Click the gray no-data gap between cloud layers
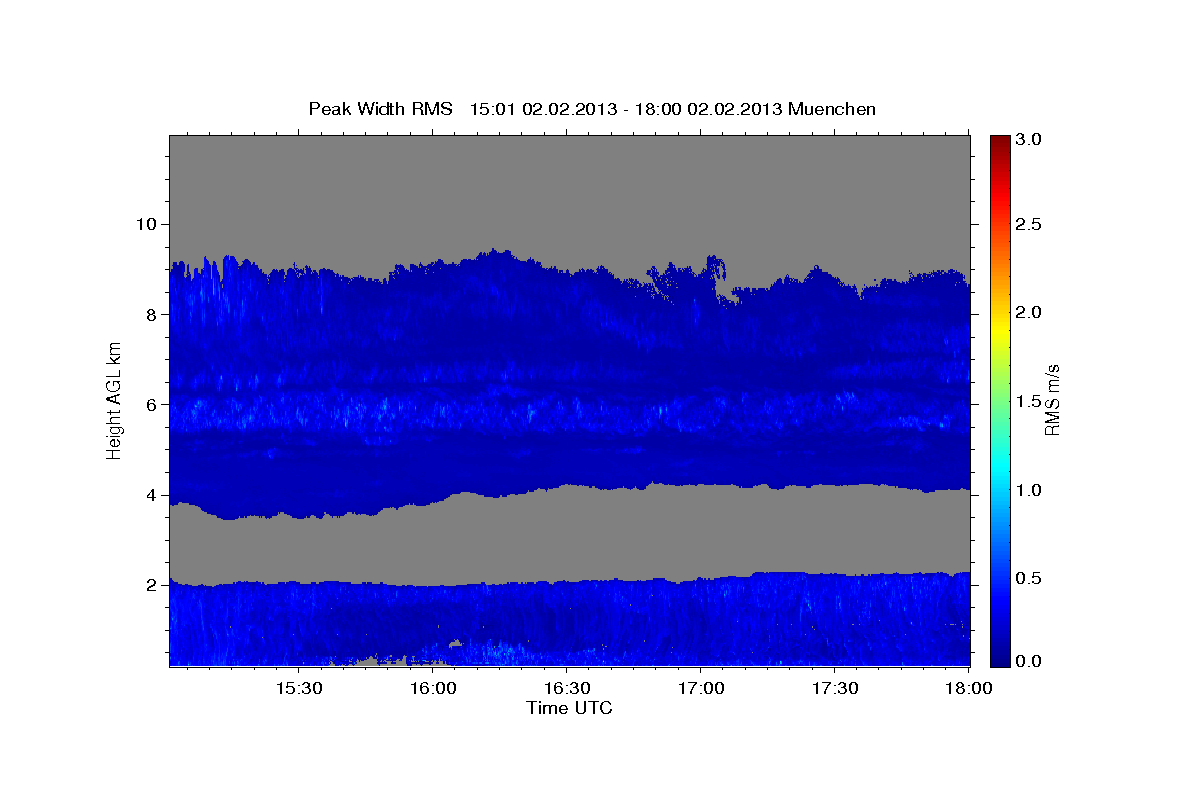The width and height of the screenshot is (1200, 800). point(570,535)
